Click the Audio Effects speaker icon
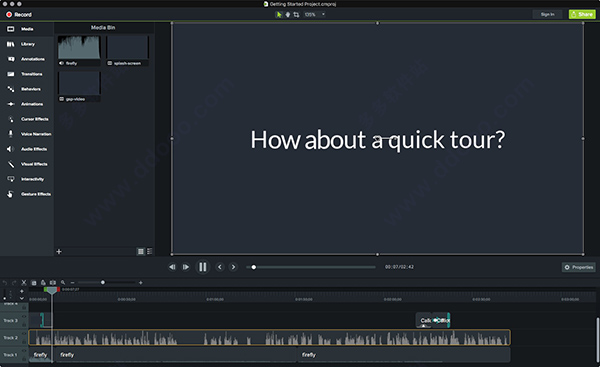This screenshot has width=600, height=367. tap(10, 149)
